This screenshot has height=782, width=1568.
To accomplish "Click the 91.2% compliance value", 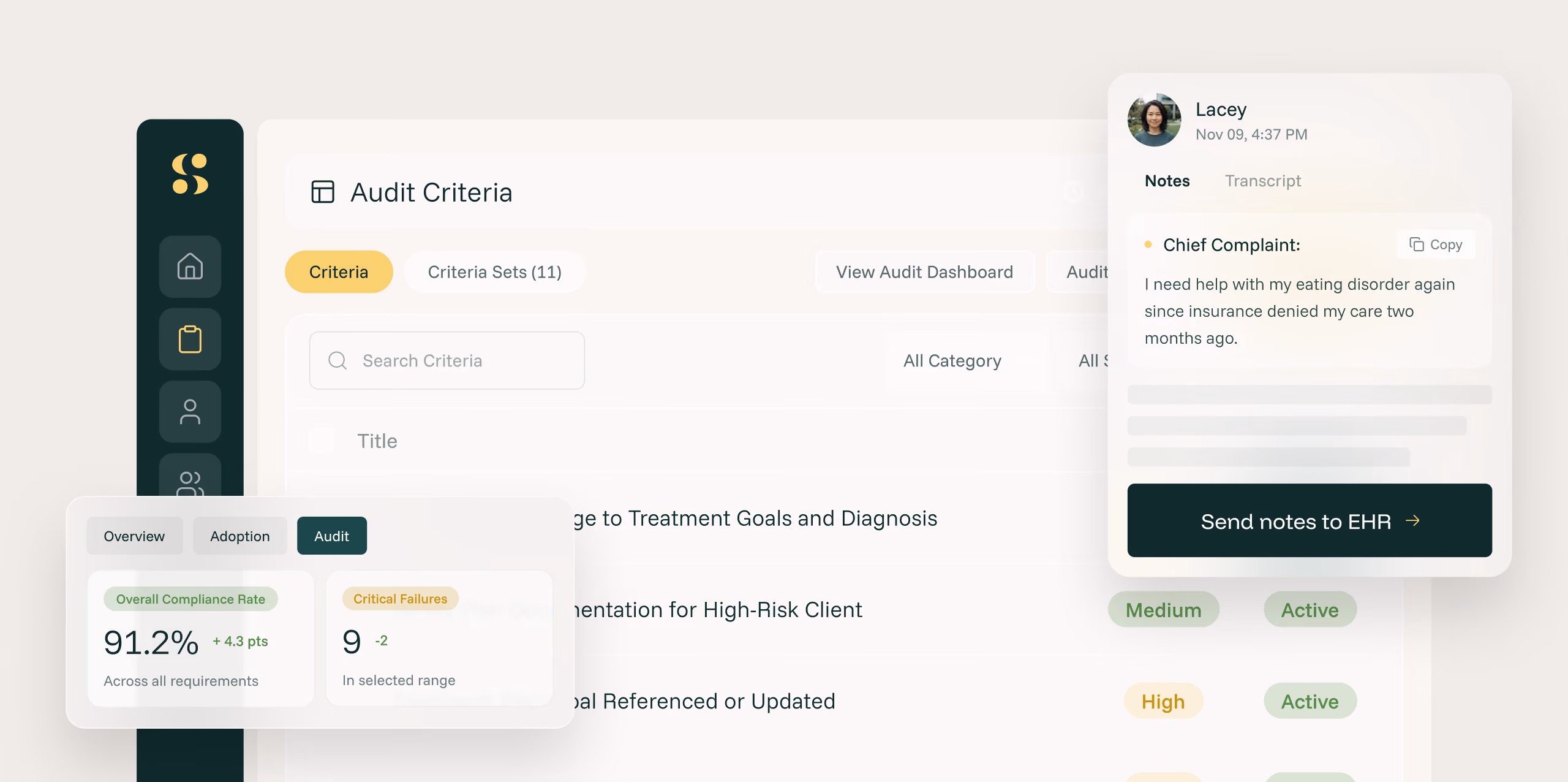I will pyautogui.click(x=151, y=642).
